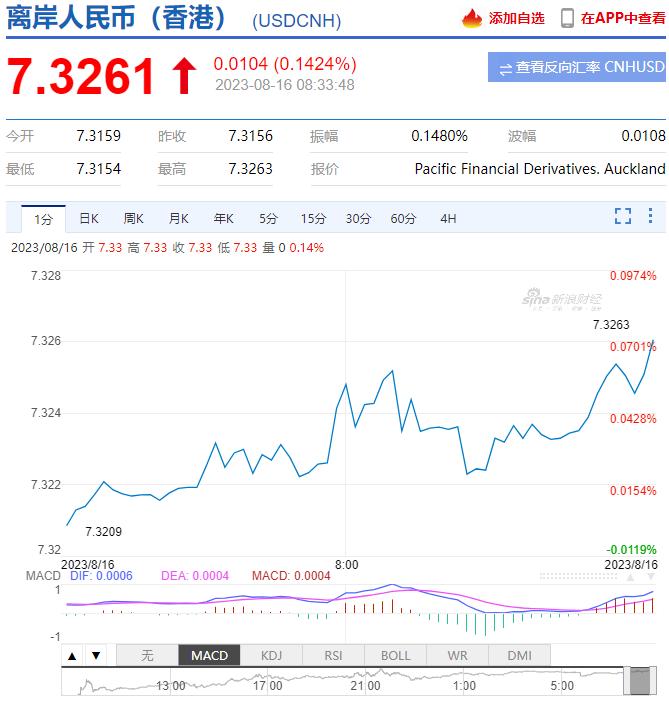Click the phone icon for 在APP中查看
This screenshot has height=711, width=669.
[567, 18]
